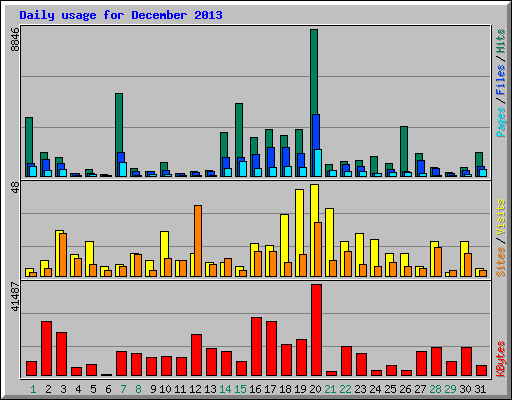Select day 29 on the x-axis
This screenshot has width=512, height=400.
click(450, 389)
